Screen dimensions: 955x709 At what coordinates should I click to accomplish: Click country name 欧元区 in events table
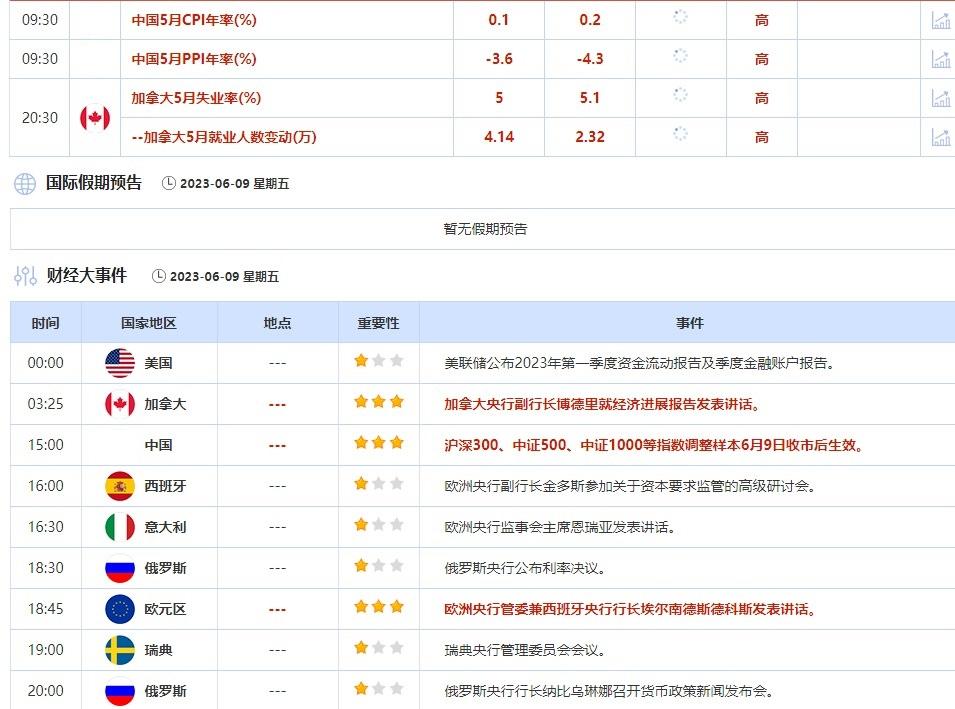click(x=165, y=609)
